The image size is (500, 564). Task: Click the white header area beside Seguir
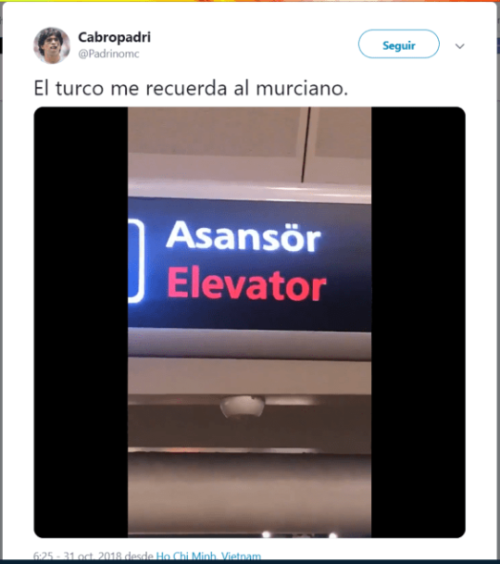[252, 45]
